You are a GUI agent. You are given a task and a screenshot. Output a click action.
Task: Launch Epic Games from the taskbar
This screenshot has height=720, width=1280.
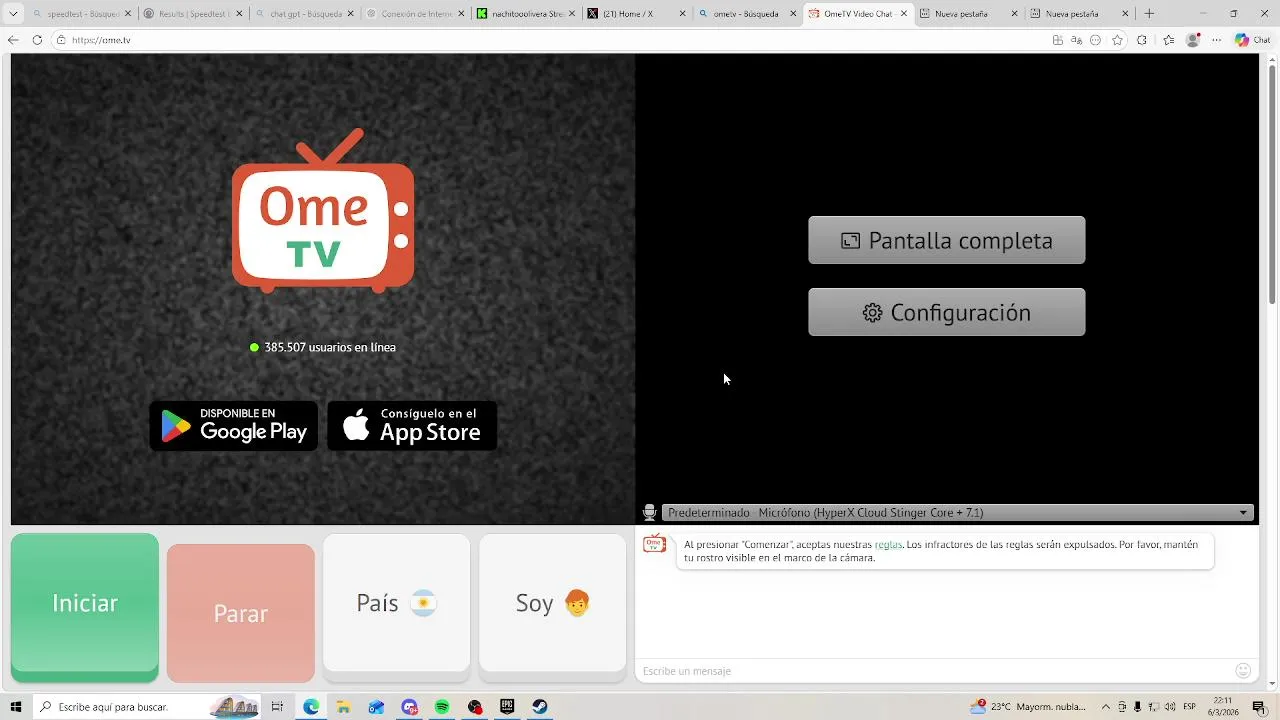(x=507, y=707)
